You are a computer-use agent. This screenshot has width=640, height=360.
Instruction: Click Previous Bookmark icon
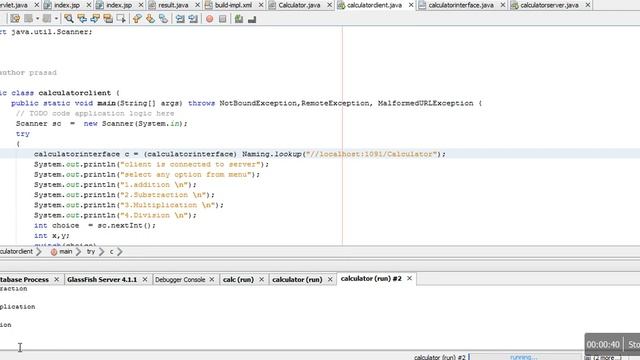[137, 19]
